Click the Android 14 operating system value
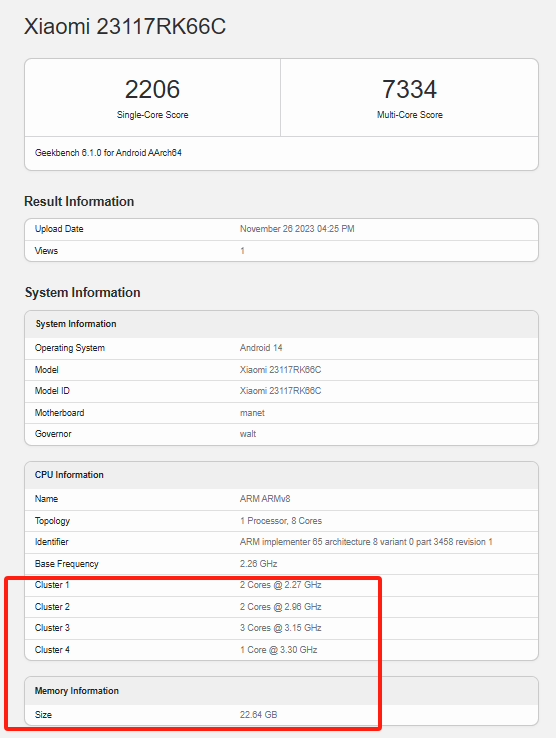This screenshot has height=738, width=556. (x=261, y=348)
